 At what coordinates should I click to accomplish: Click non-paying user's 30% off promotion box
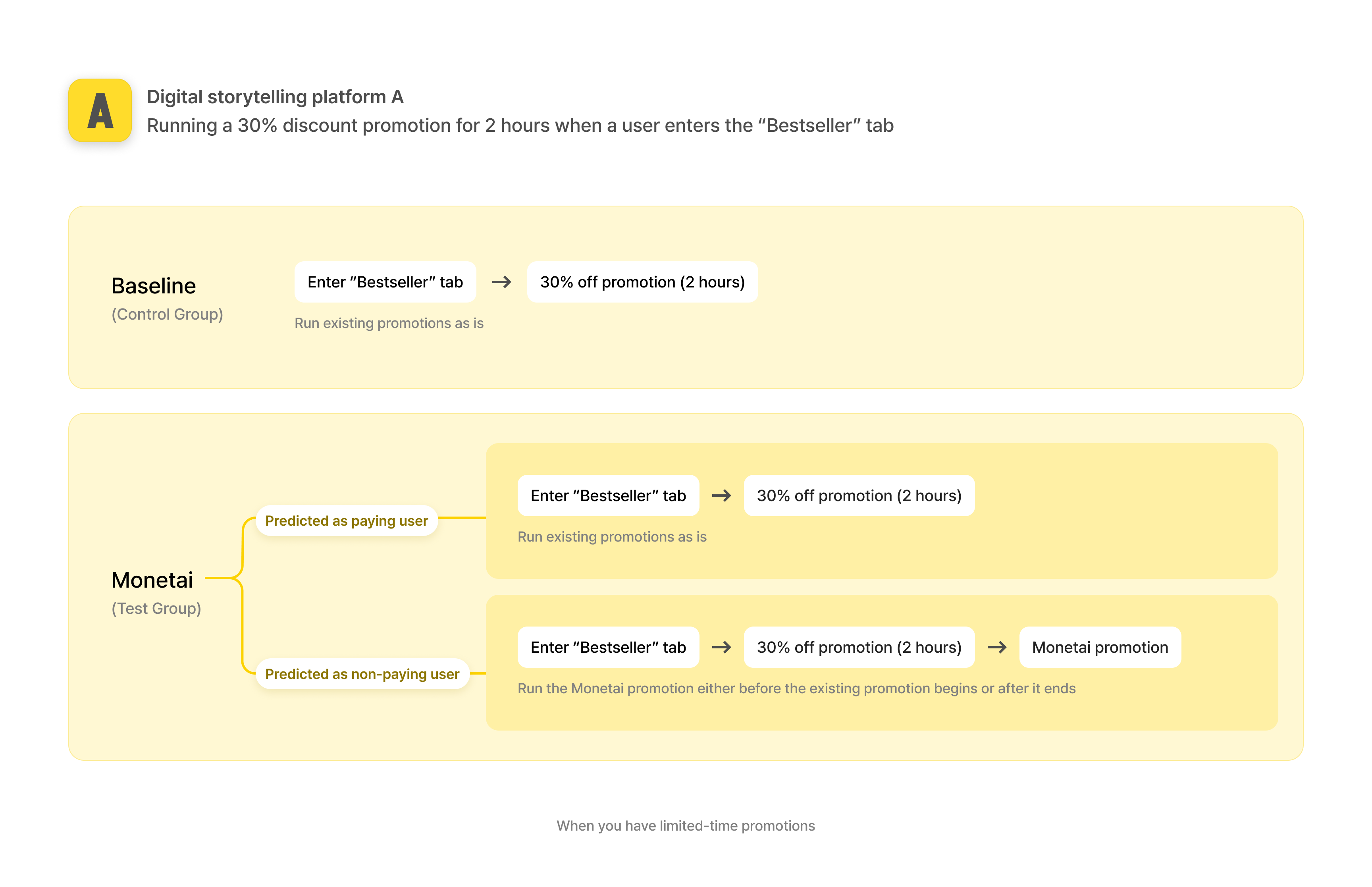point(858,647)
